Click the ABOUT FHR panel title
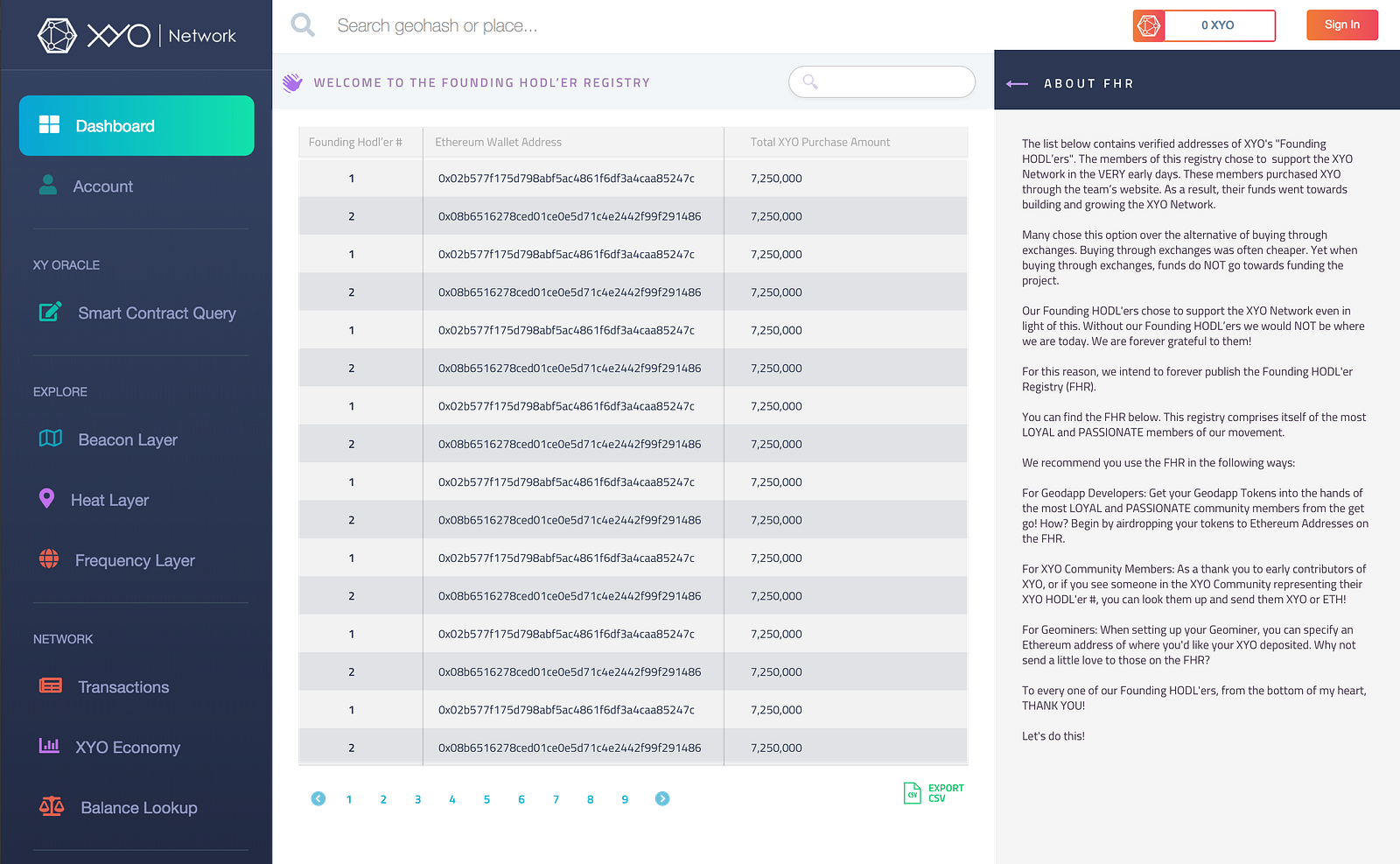The width and height of the screenshot is (1400, 864). click(1088, 84)
